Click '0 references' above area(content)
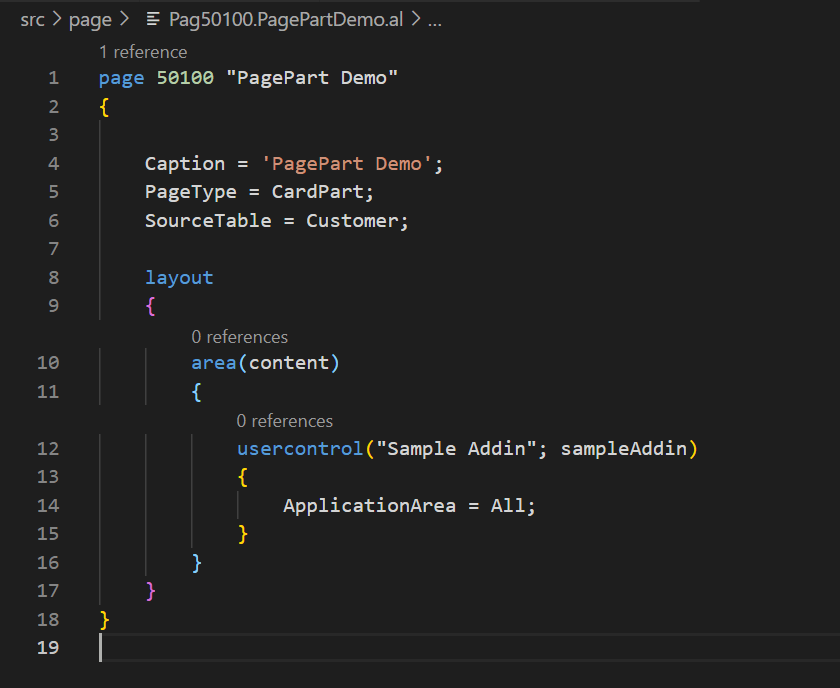Image resolution: width=840 pixels, height=688 pixels. coord(239,337)
